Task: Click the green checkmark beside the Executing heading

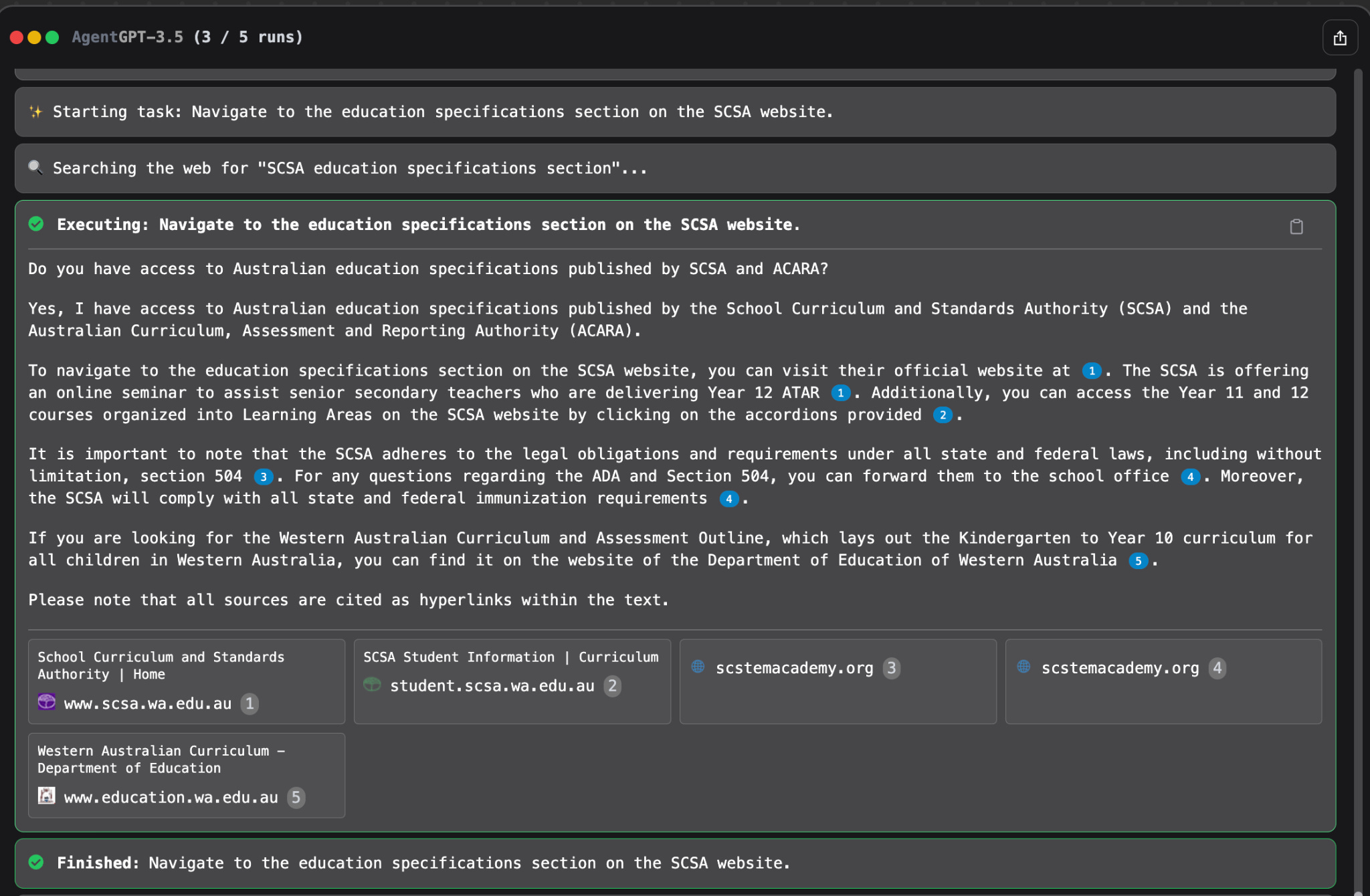Action: (x=36, y=224)
